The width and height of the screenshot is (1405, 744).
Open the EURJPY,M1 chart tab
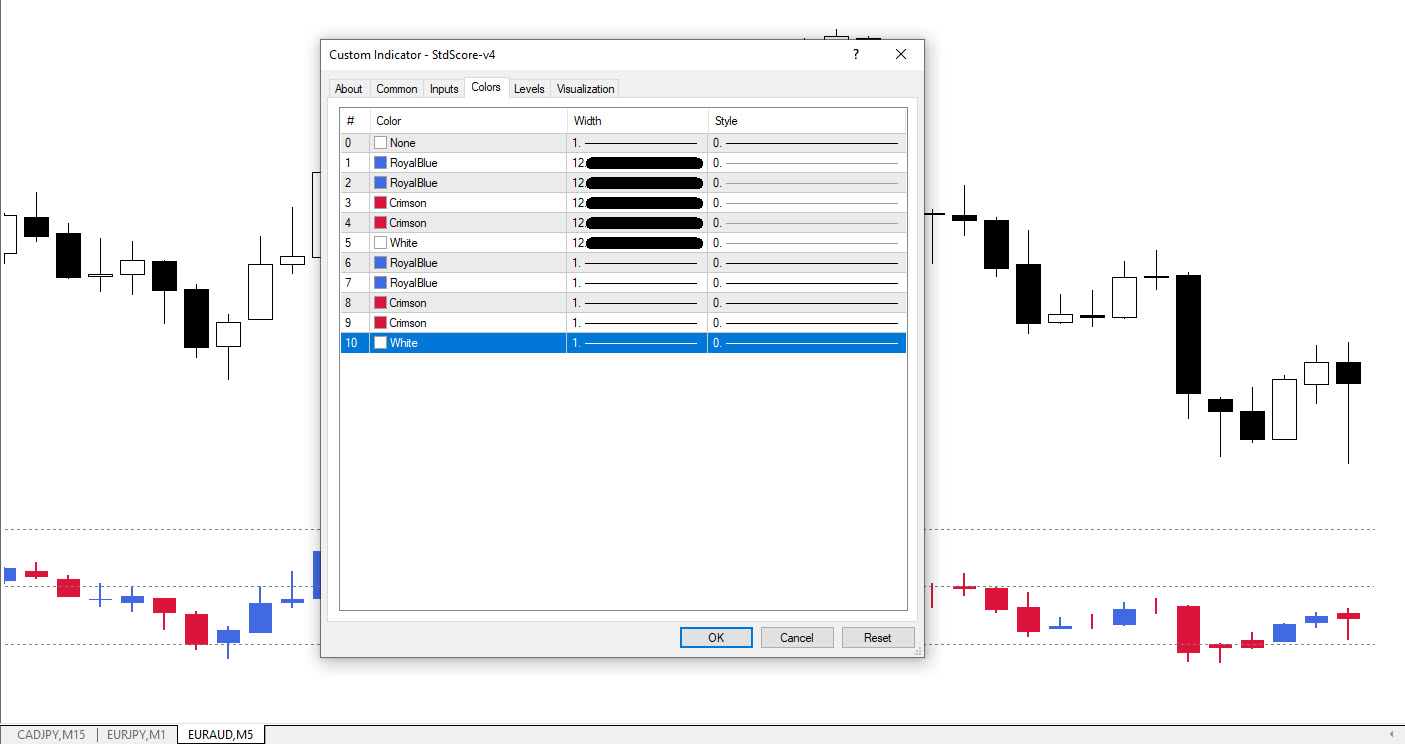tap(136, 735)
